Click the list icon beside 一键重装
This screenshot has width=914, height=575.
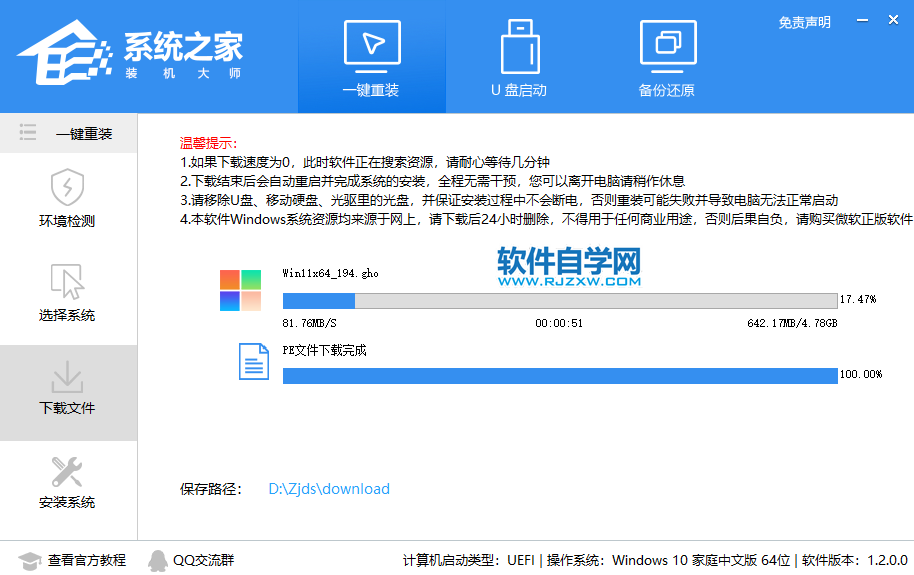[x=27, y=132]
